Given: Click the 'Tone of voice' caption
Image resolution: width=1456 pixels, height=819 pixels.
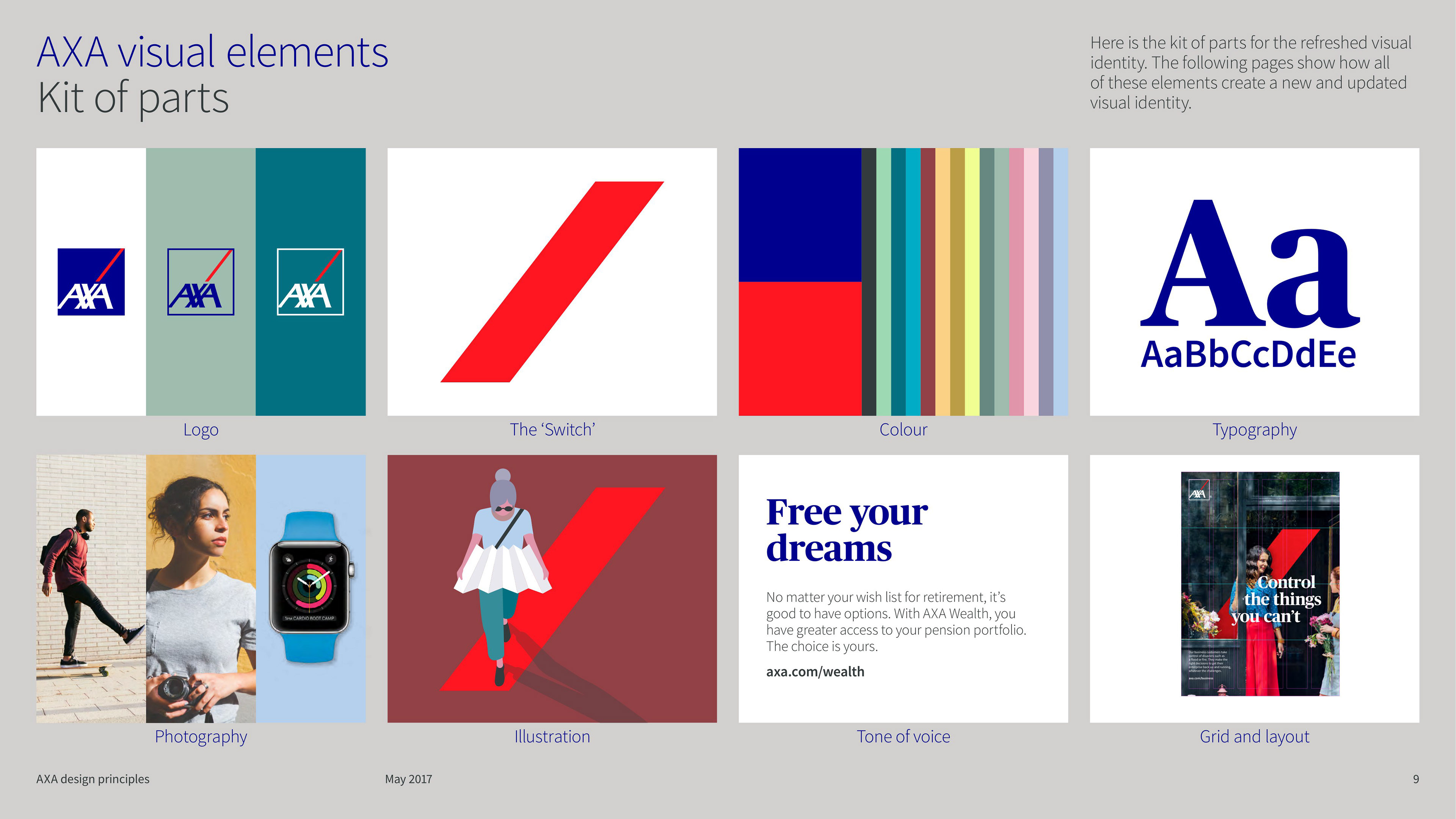Looking at the screenshot, I should pyautogui.click(x=903, y=736).
